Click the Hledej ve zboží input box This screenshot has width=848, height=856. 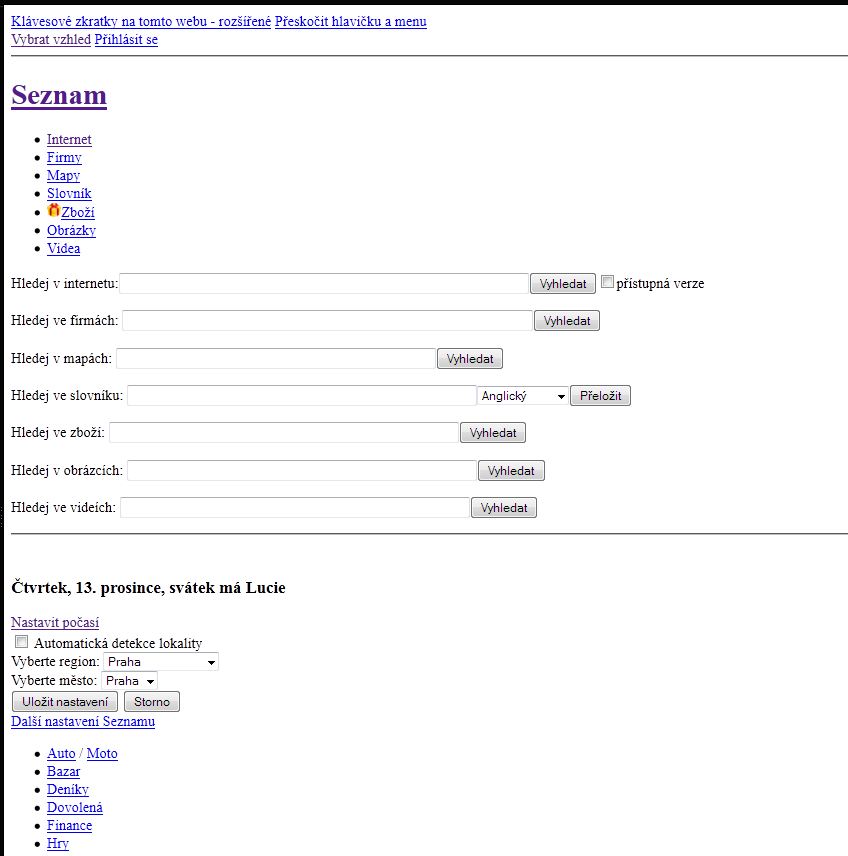[284, 432]
